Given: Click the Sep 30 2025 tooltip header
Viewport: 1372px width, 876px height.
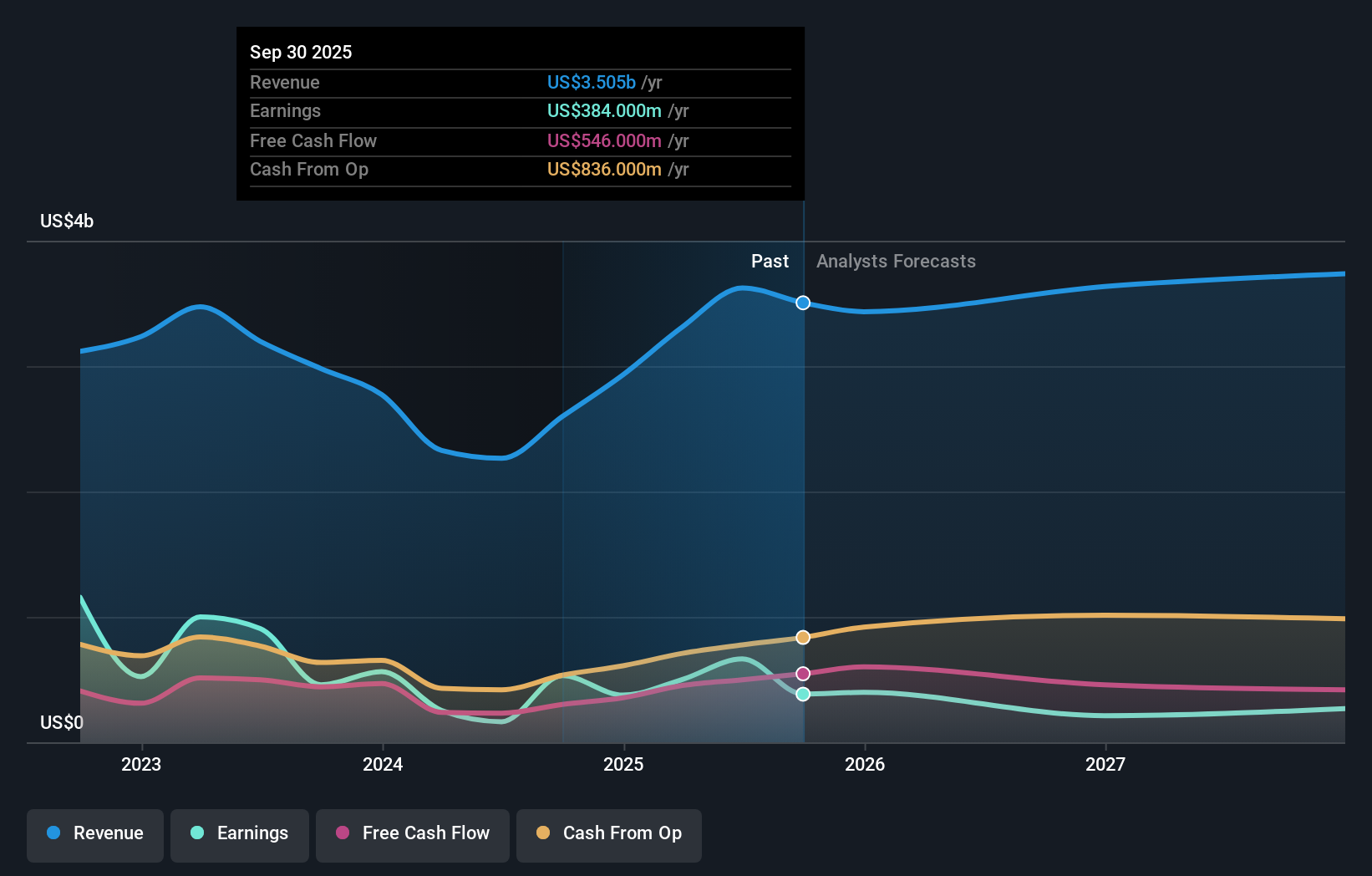Looking at the screenshot, I should click(x=301, y=52).
